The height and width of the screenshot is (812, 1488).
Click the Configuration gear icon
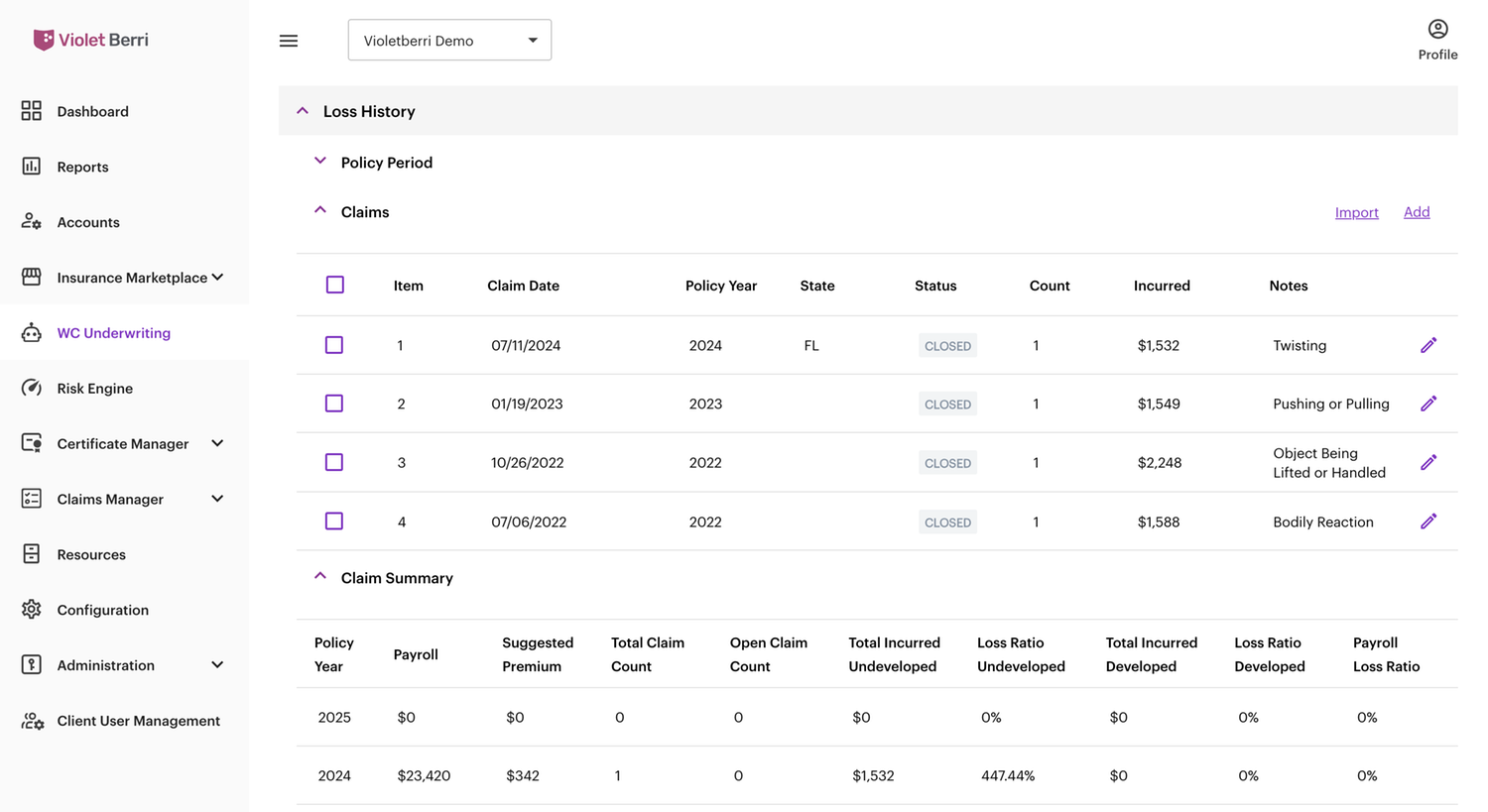pos(32,610)
